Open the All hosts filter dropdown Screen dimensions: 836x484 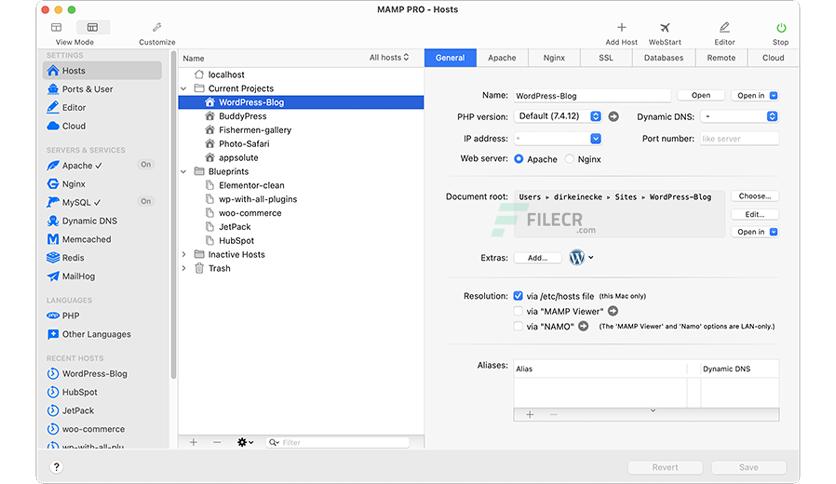[x=389, y=57]
